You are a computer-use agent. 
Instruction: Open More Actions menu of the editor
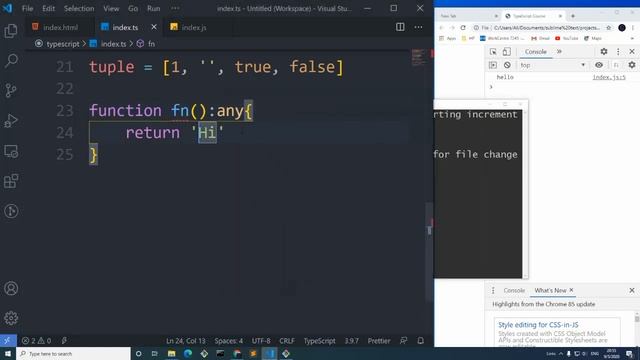[418, 27]
